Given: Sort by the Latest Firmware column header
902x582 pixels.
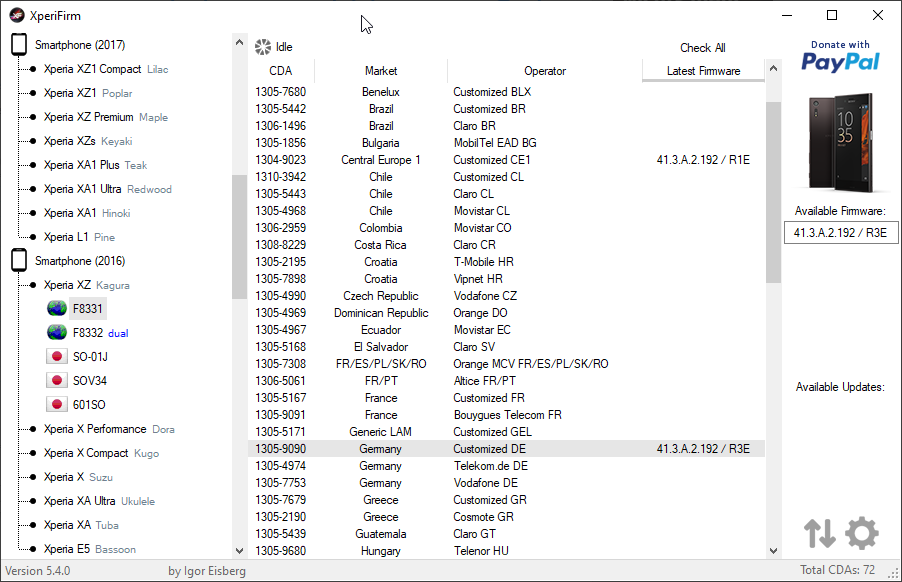Looking at the screenshot, I should [703, 71].
